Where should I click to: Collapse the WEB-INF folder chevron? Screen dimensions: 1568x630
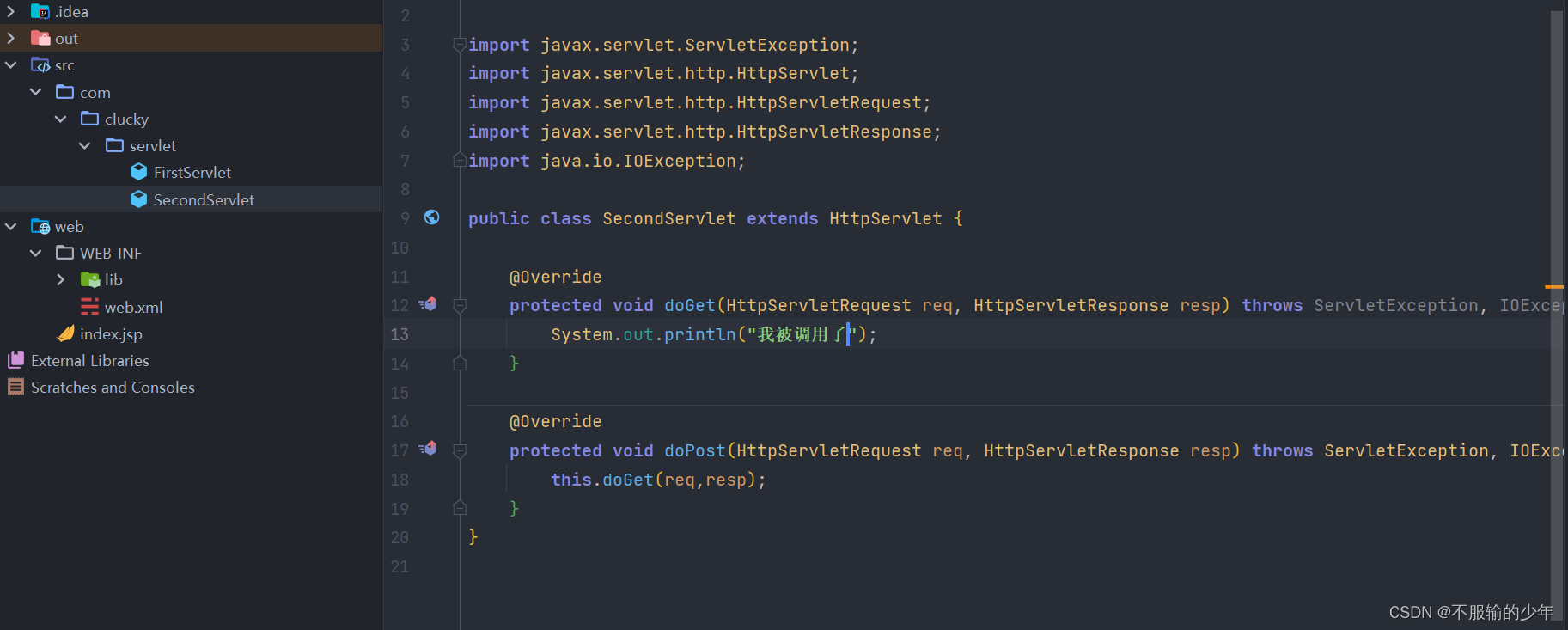(x=35, y=253)
